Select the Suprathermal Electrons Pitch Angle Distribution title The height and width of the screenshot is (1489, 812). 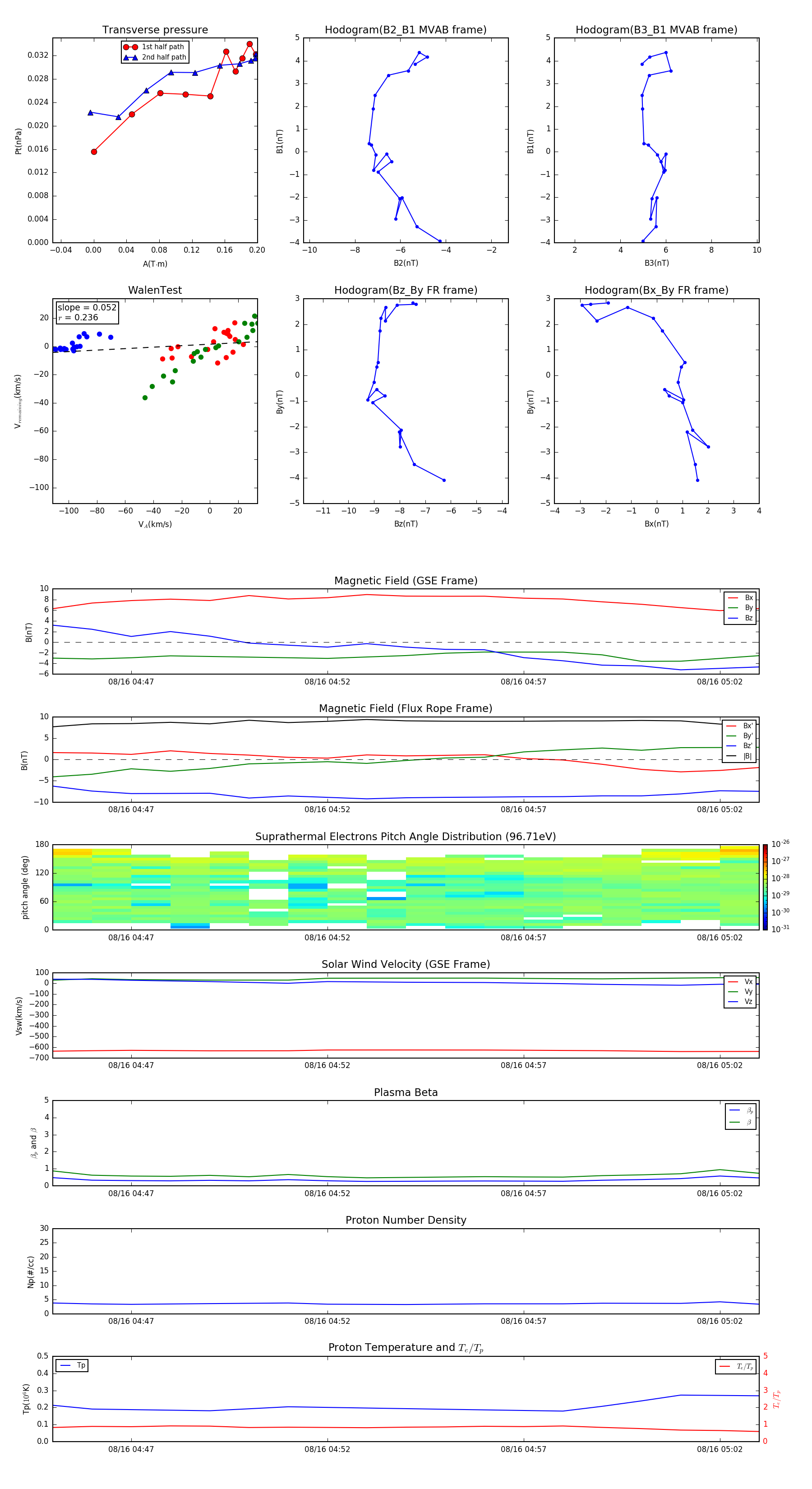(x=405, y=837)
